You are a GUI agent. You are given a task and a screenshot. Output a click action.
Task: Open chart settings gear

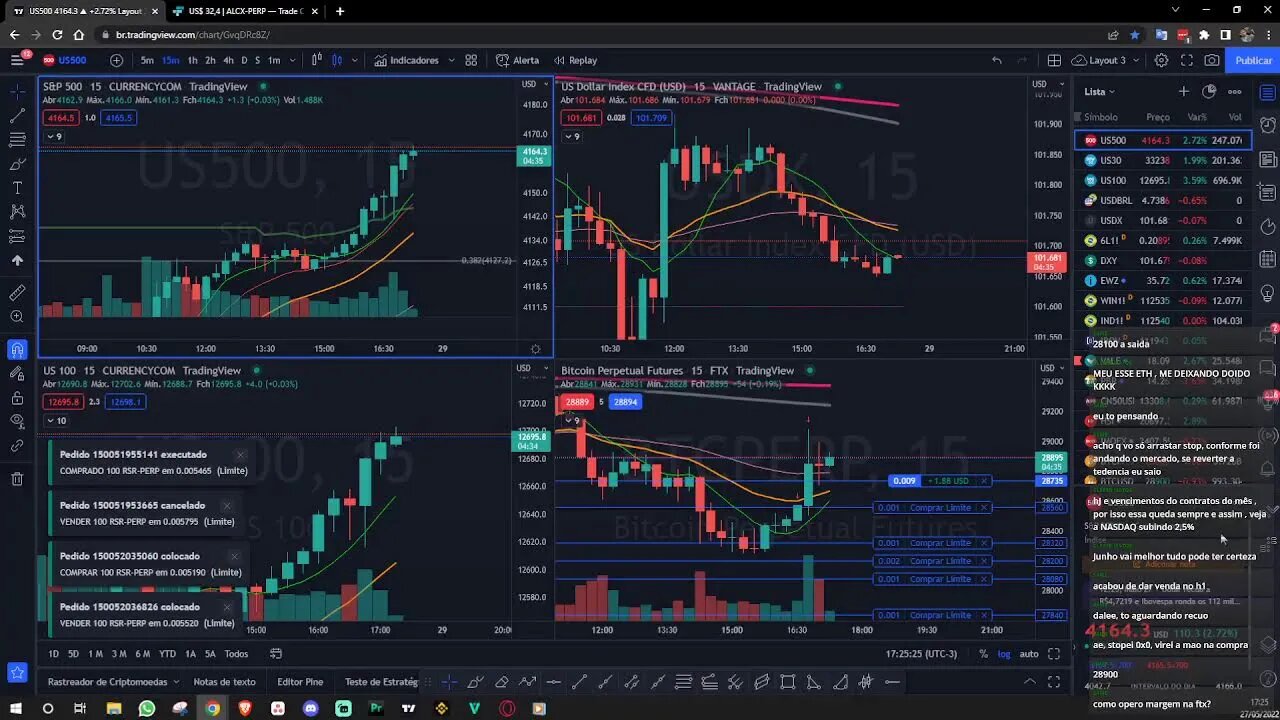(x=1161, y=60)
